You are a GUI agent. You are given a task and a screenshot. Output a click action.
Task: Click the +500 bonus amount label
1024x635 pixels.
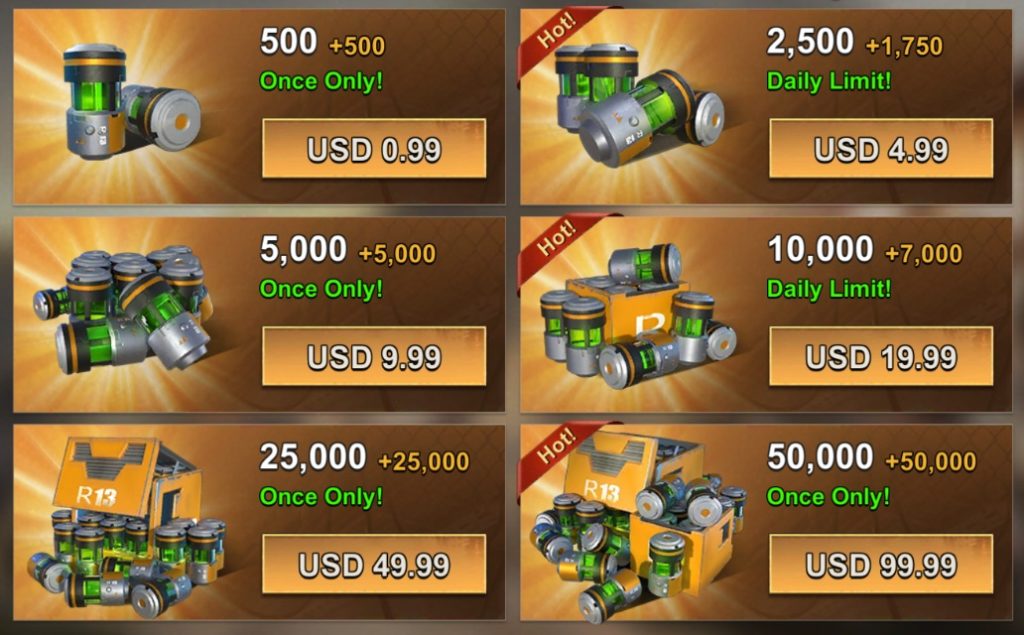[x=357, y=46]
